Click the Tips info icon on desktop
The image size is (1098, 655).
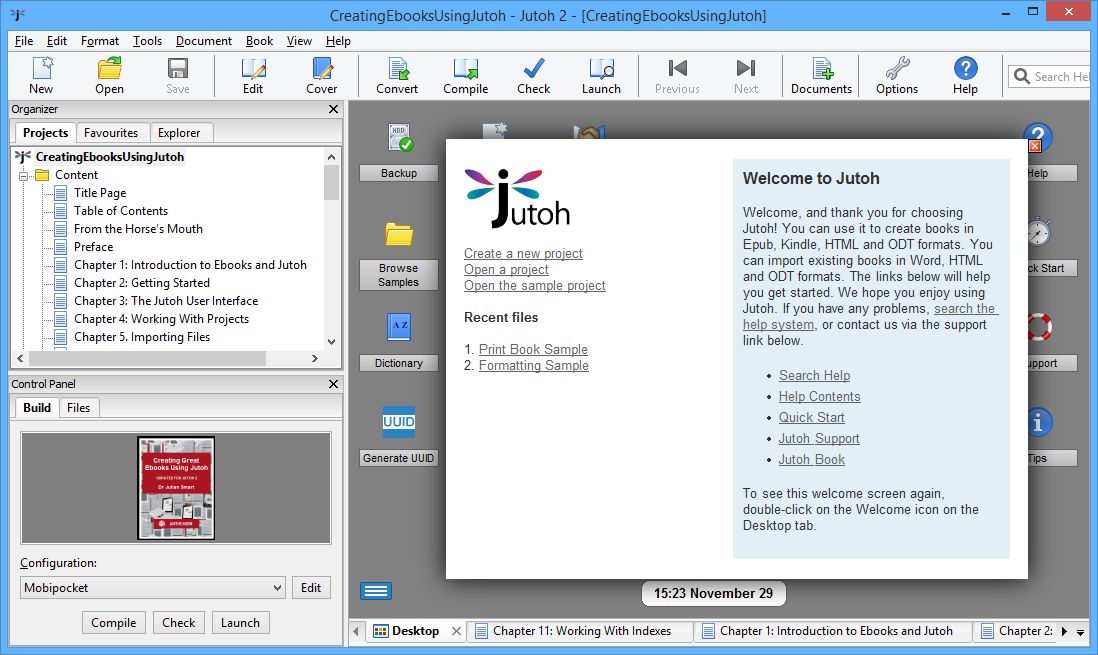point(1038,422)
